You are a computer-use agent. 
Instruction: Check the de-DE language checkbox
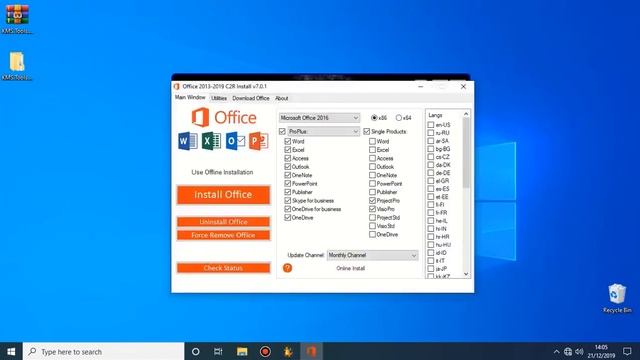point(431,173)
